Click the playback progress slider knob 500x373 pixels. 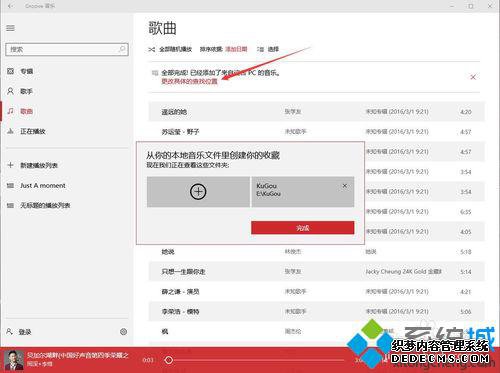[169, 360]
